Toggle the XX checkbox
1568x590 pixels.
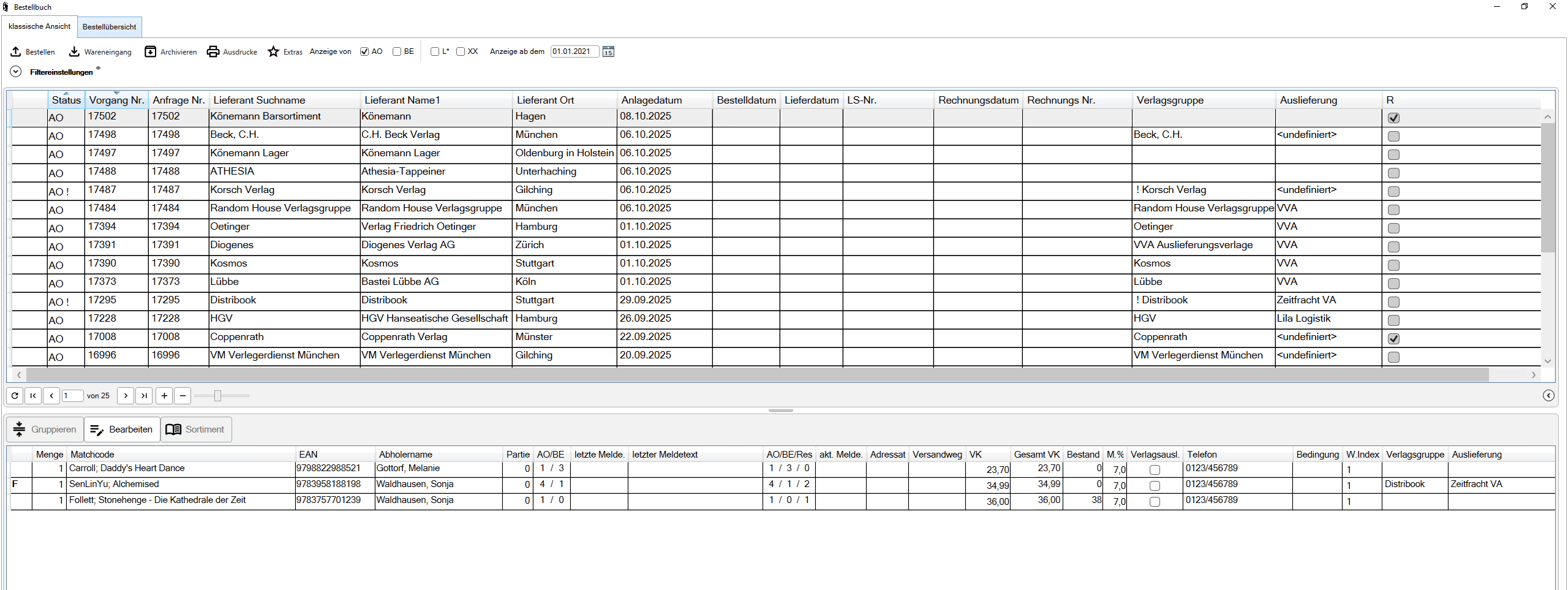click(461, 51)
